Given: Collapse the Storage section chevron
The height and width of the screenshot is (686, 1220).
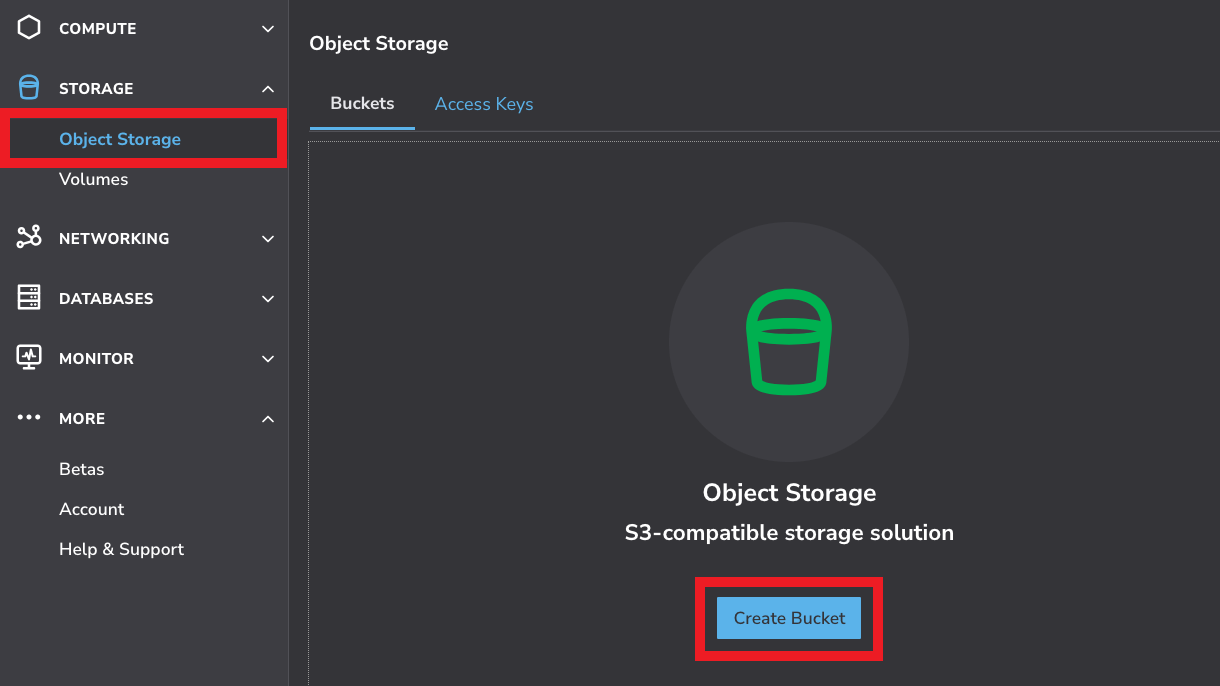Looking at the screenshot, I should tap(268, 89).
